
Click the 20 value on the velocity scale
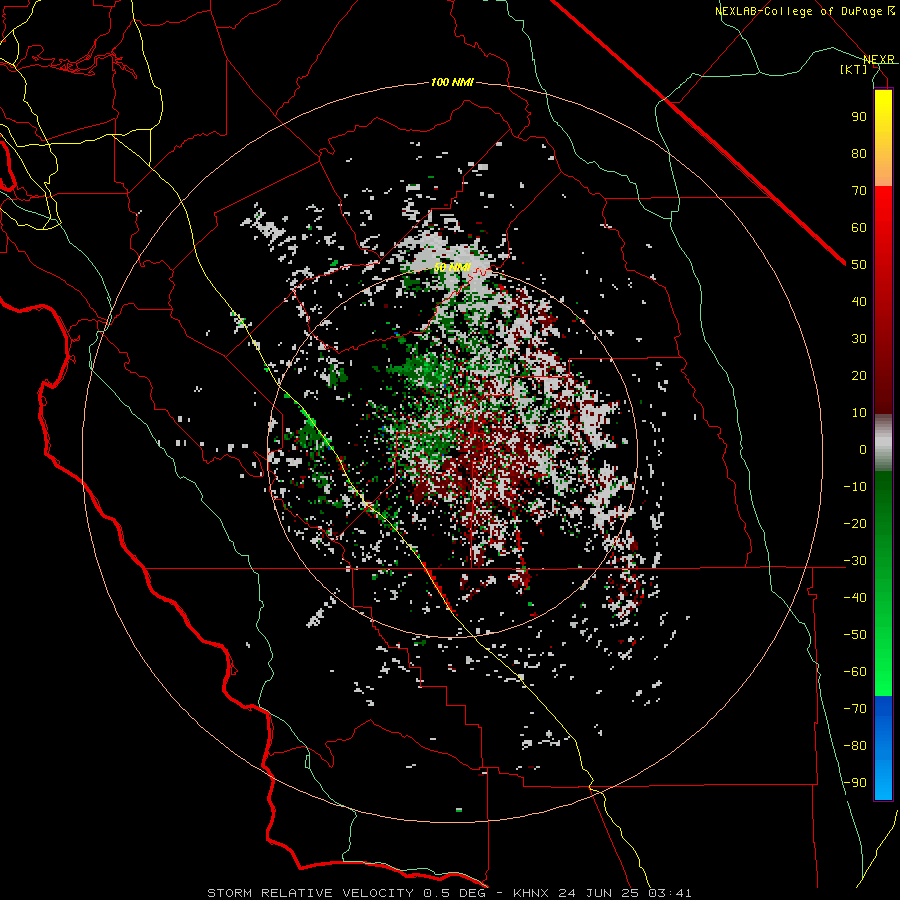pos(859,376)
